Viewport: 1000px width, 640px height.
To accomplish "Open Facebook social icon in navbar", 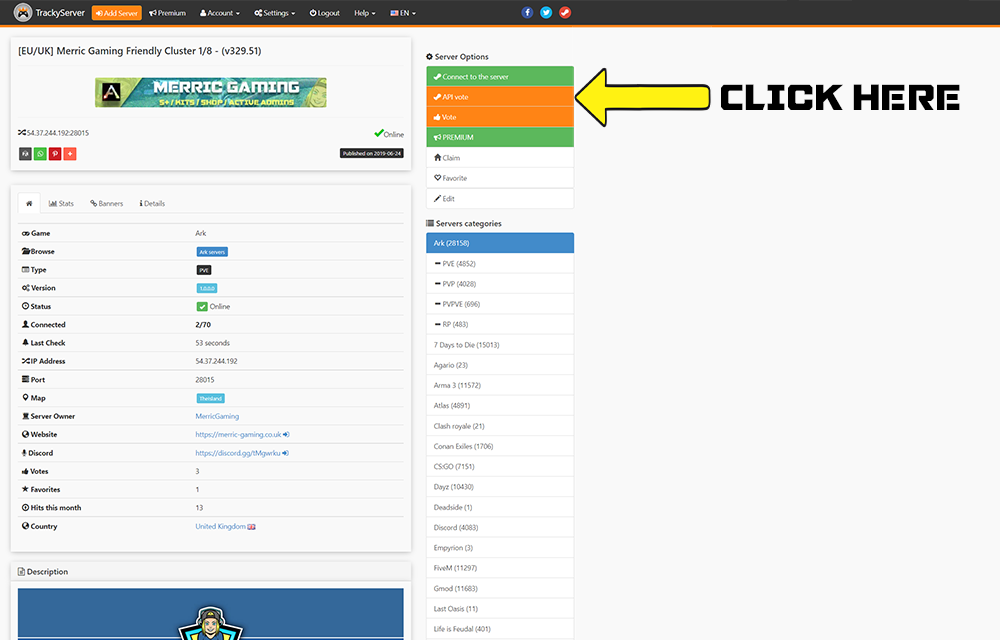I will [x=527, y=13].
